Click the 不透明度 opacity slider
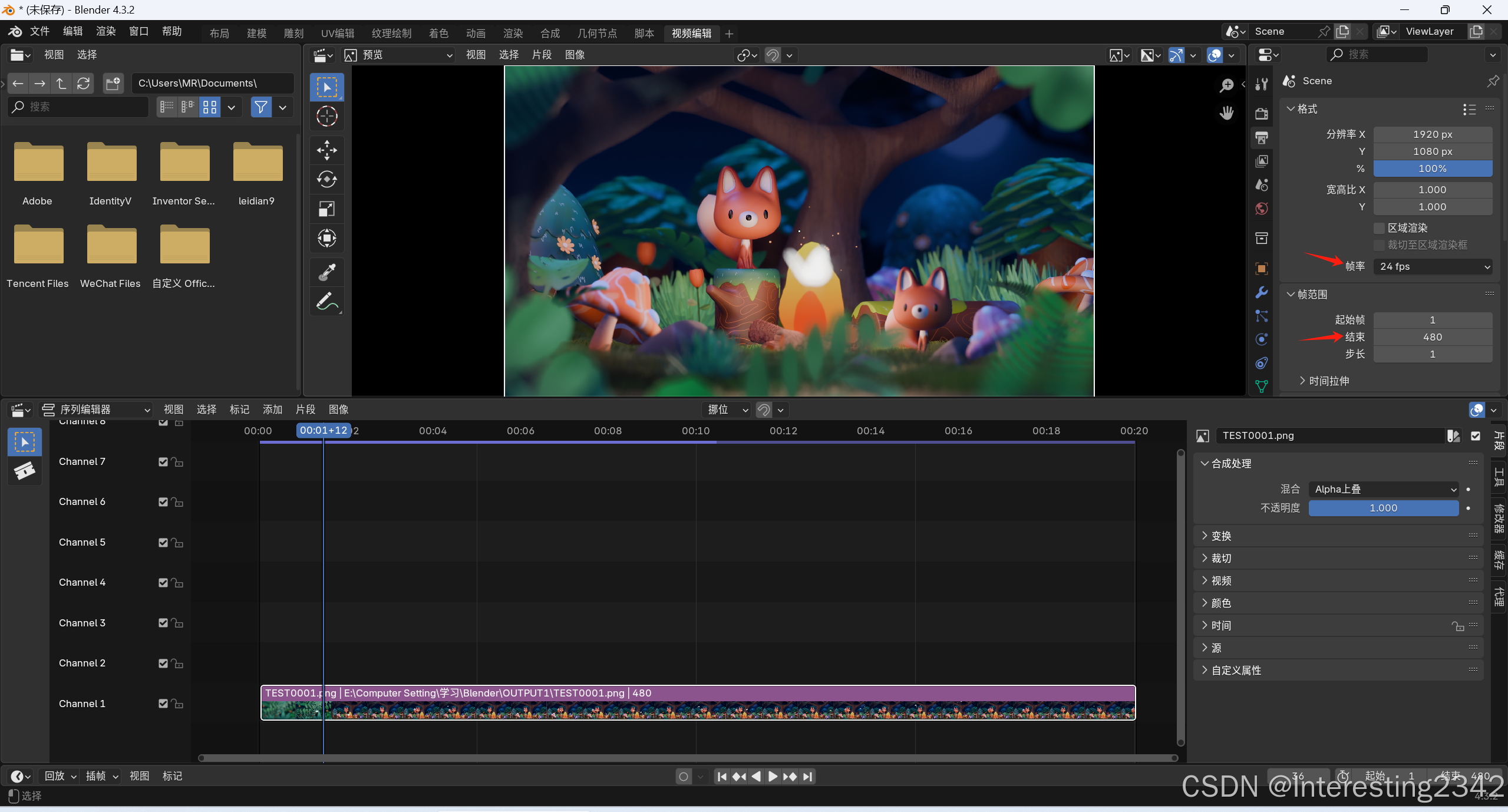 (1383, 508)
